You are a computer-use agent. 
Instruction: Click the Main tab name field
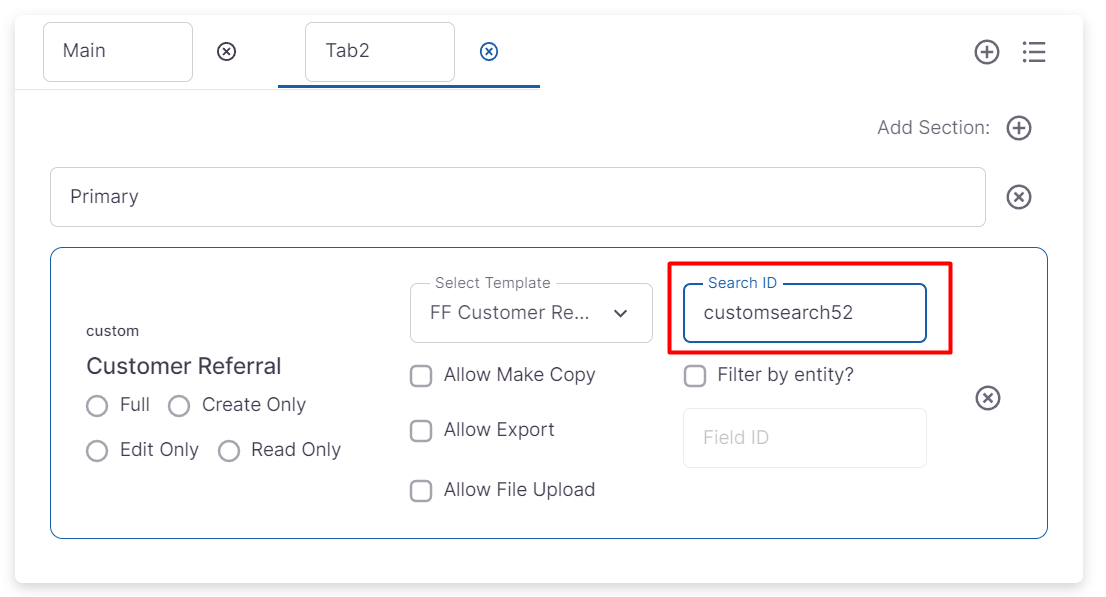point(118,52)
